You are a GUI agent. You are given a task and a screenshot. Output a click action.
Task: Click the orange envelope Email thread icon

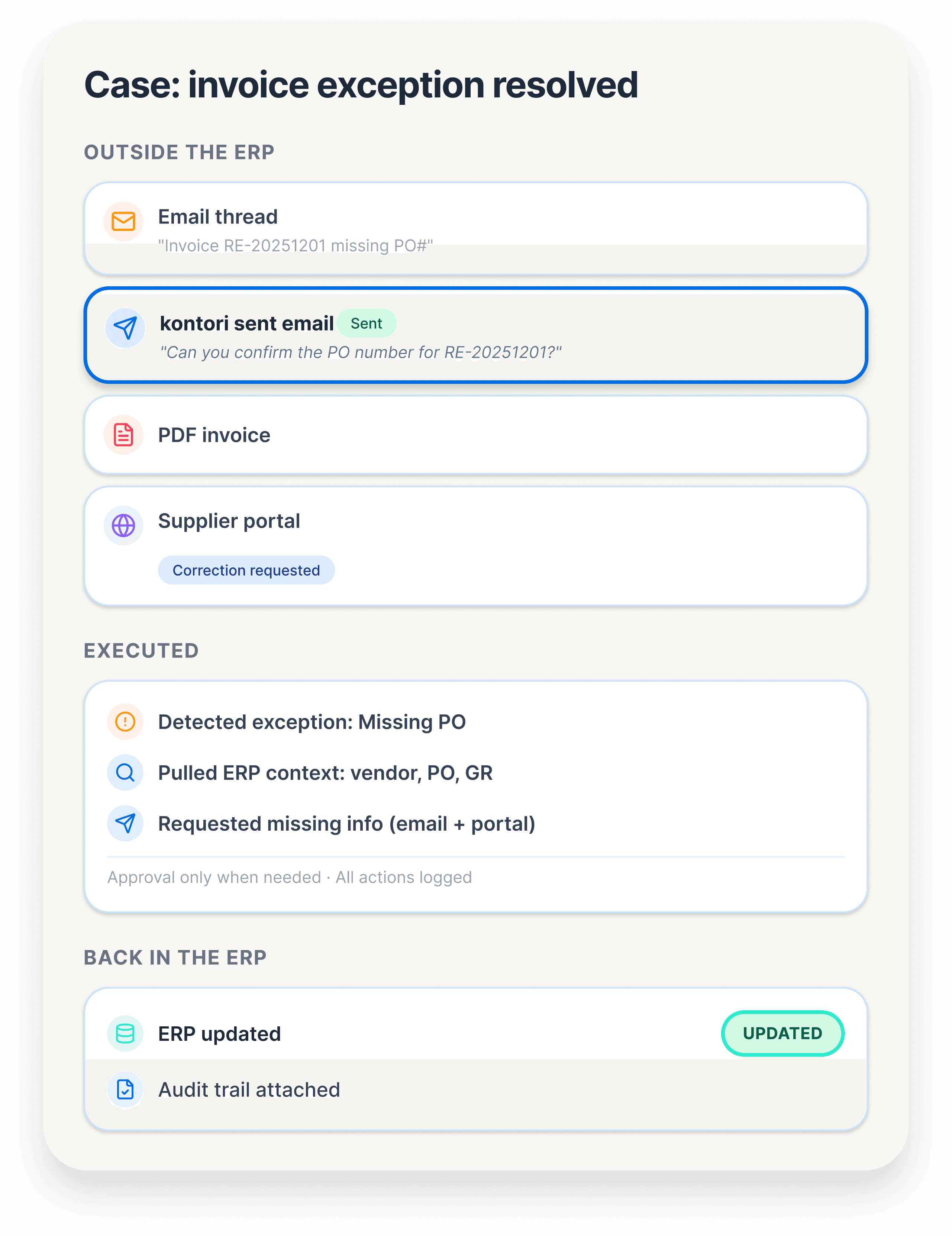point(123,221)
